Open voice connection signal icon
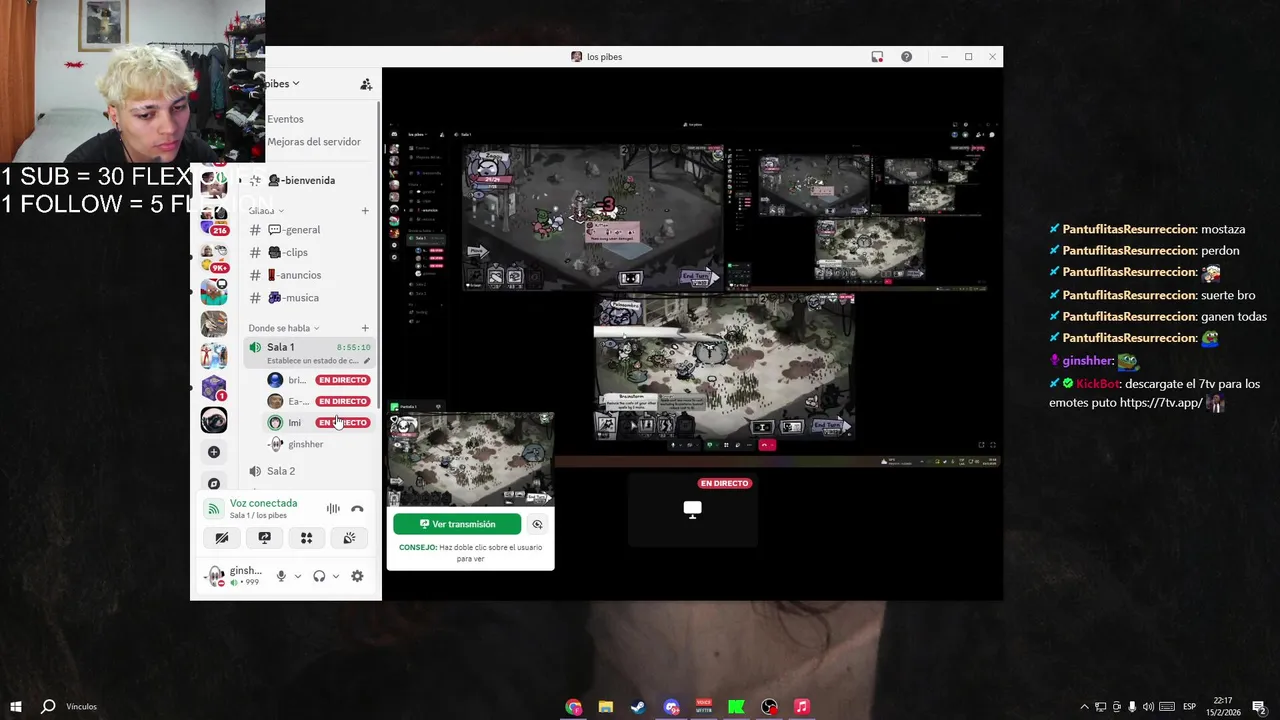Viewport: 1280px width, 720px height. [x=213, y=509]
